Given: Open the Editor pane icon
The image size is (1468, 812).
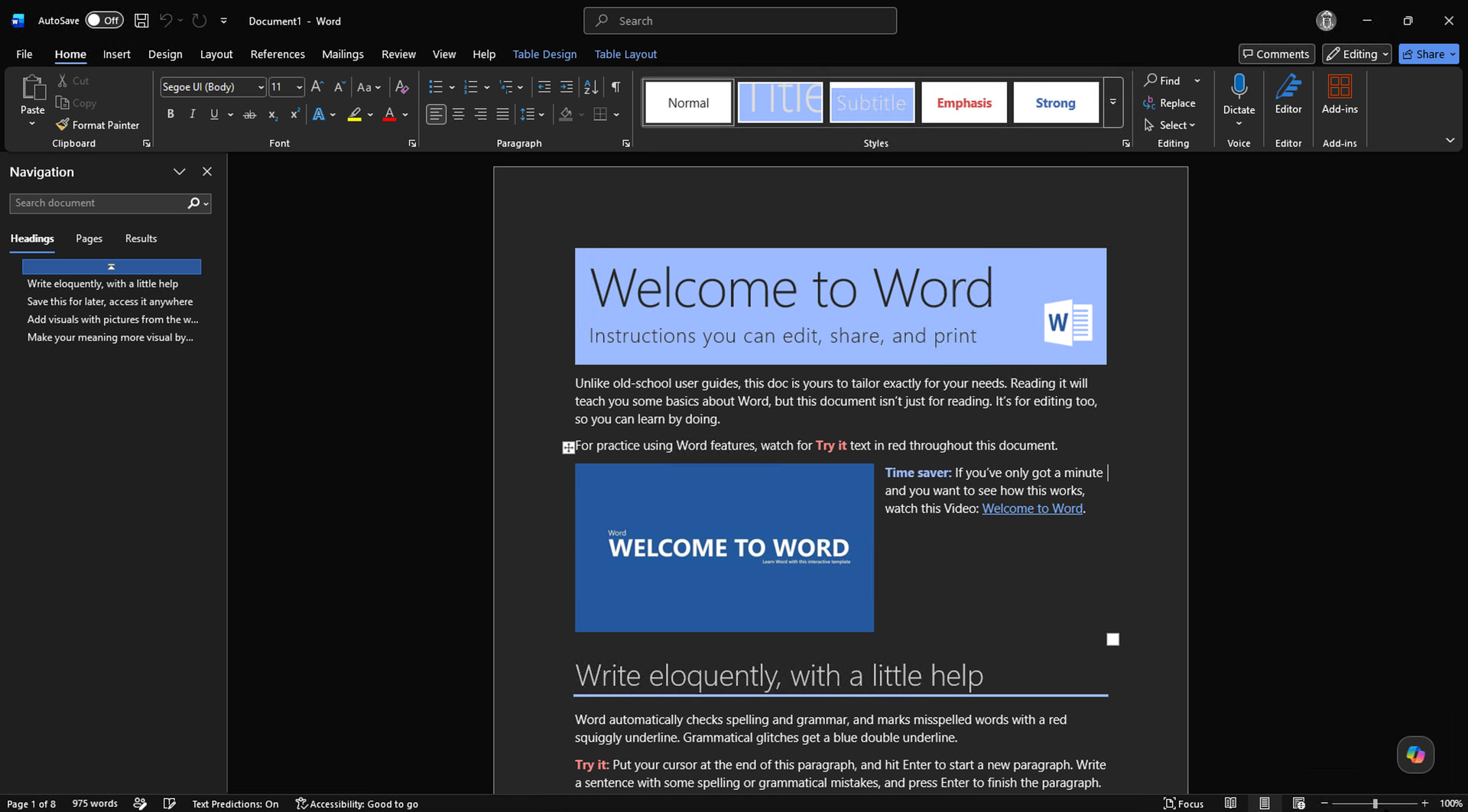Looking at the screenshot, I should coord(1288,94).
